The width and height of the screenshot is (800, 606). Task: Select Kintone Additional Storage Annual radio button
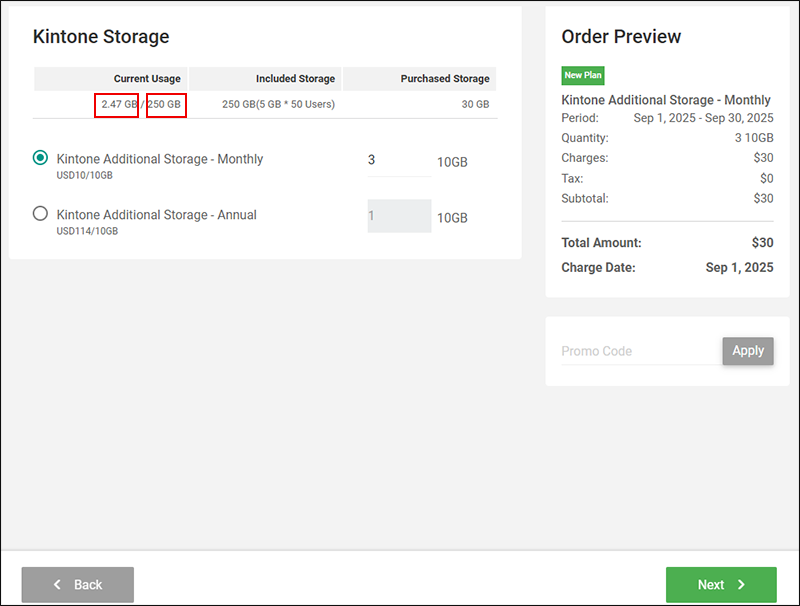pyautogui.click(x=40, y=214)
